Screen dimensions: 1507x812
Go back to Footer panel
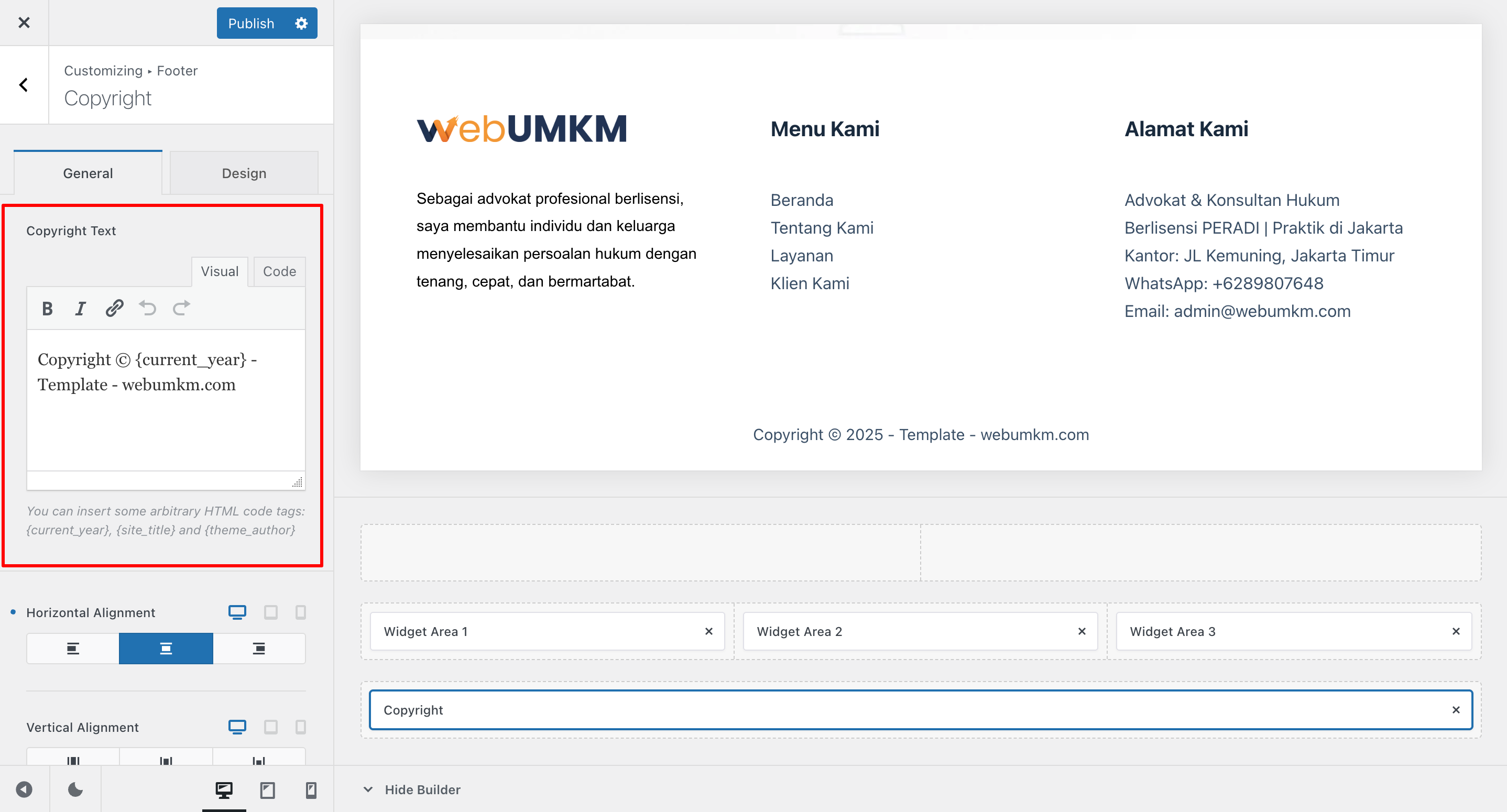(x=24, y=85)
